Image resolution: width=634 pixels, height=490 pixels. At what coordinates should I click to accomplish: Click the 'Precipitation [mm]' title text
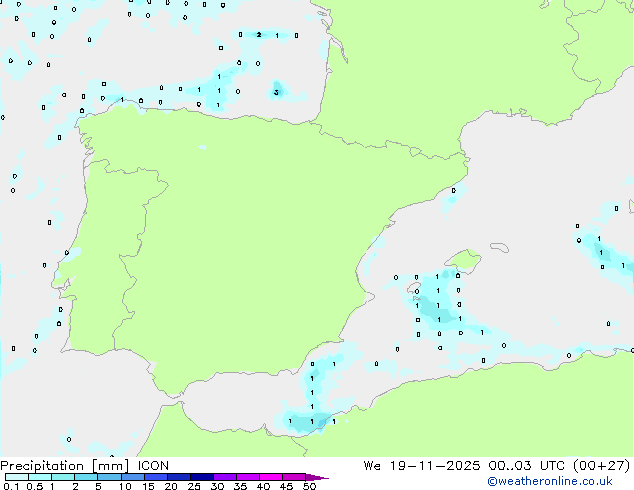pyautogui.click(x=65, y=466)
